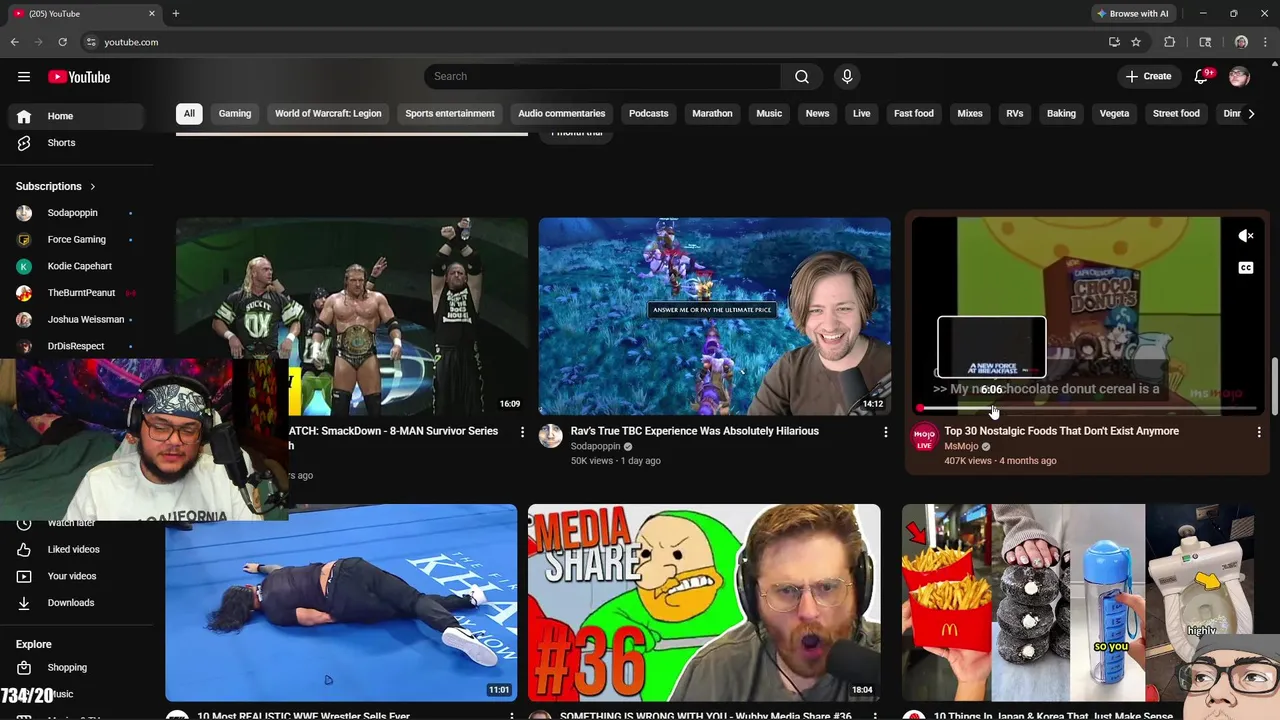Viewport: 1280px width, 720px height.
Task: Start voice search with microphone
Action: pyautogui.click(x=847, y=77)
